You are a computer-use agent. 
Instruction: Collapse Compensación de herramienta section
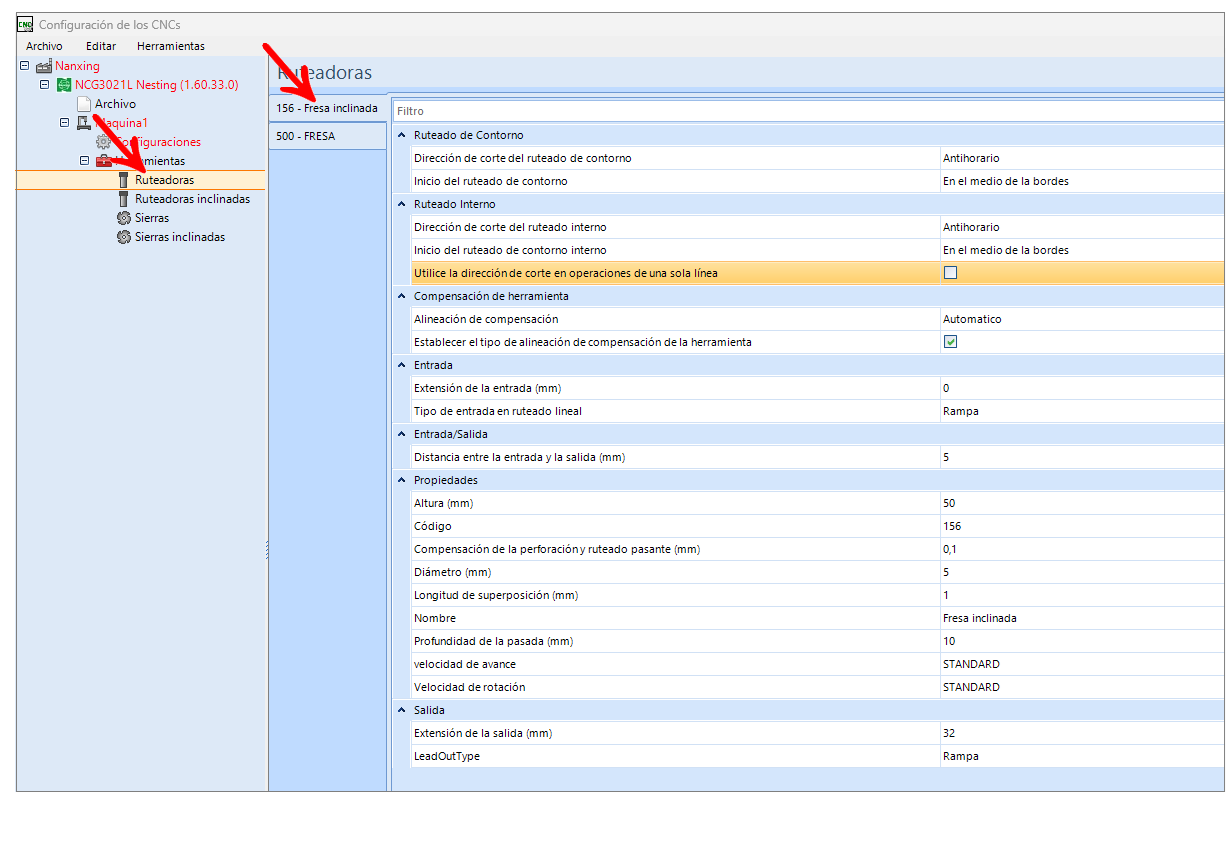pyautogui.click(x=401, y=296)
